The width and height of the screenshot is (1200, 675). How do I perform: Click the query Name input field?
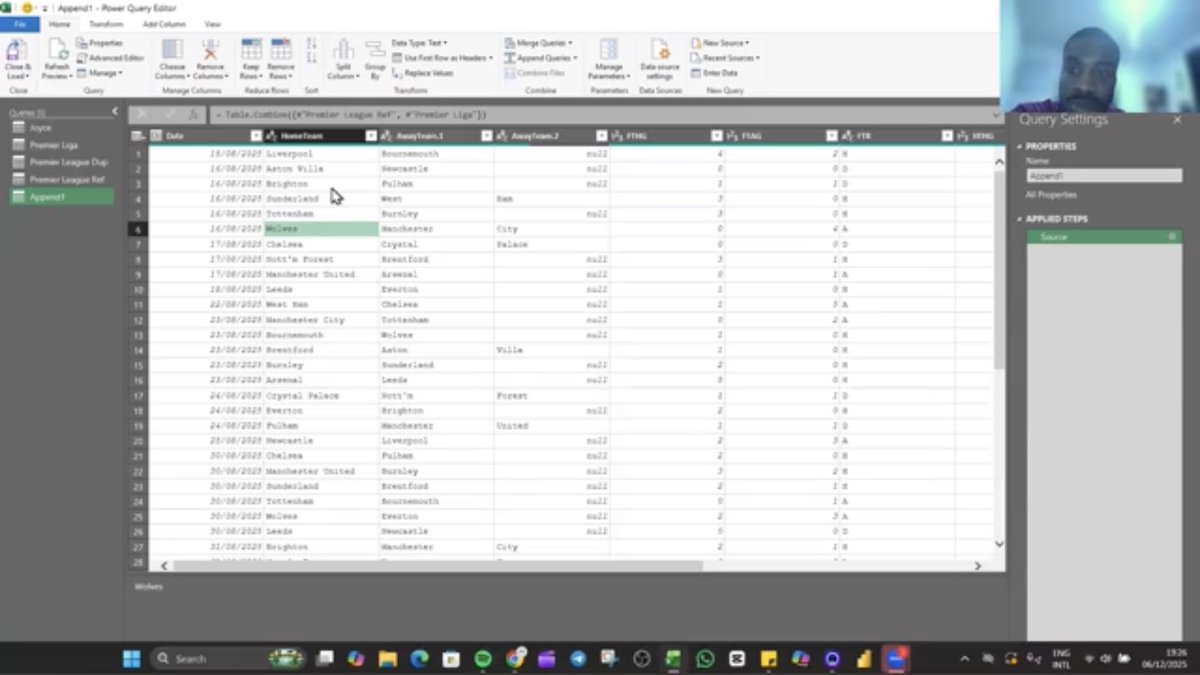[1104, 176]
